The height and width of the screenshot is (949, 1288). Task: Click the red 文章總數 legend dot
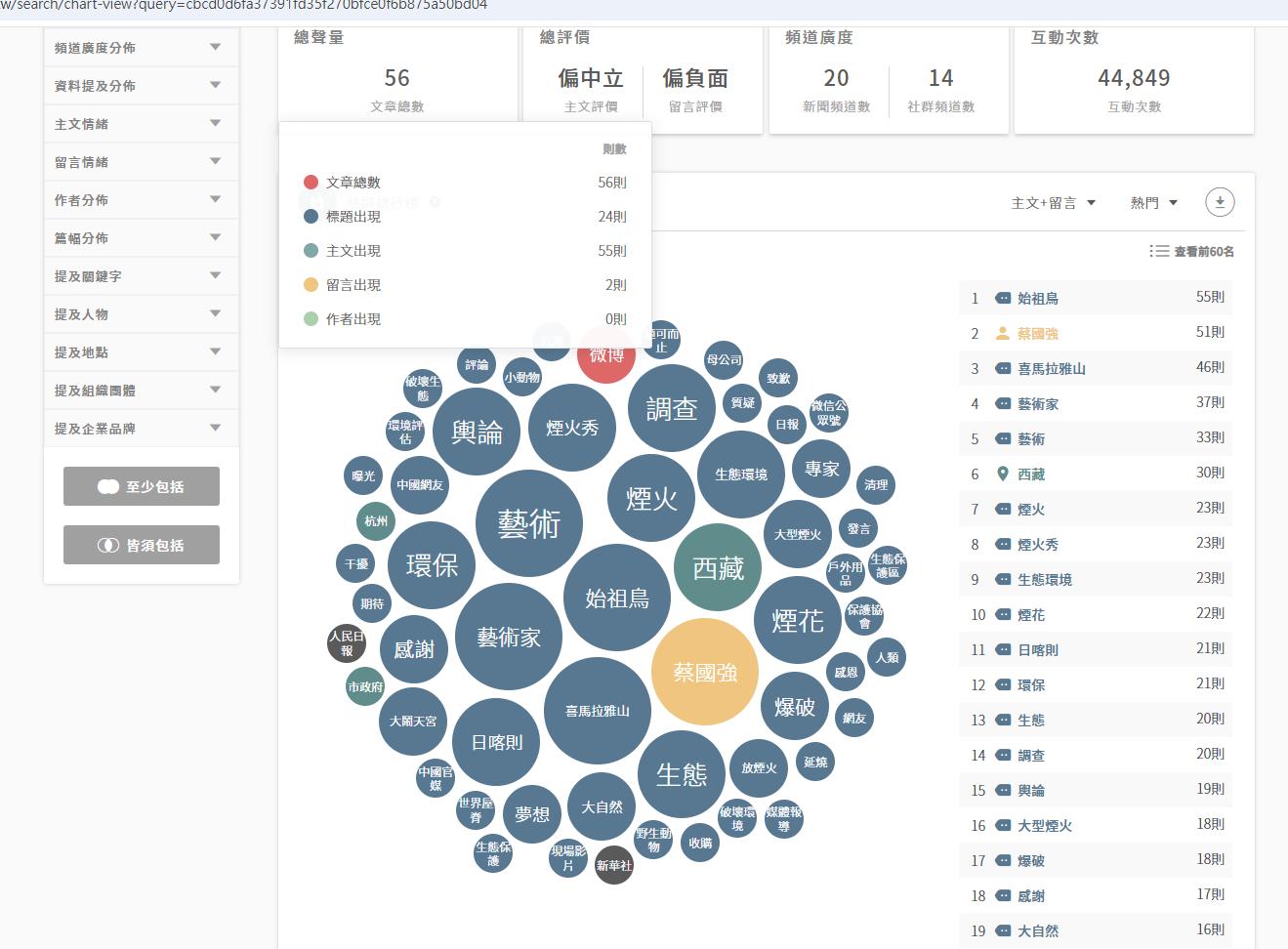(x=311, y=183)
